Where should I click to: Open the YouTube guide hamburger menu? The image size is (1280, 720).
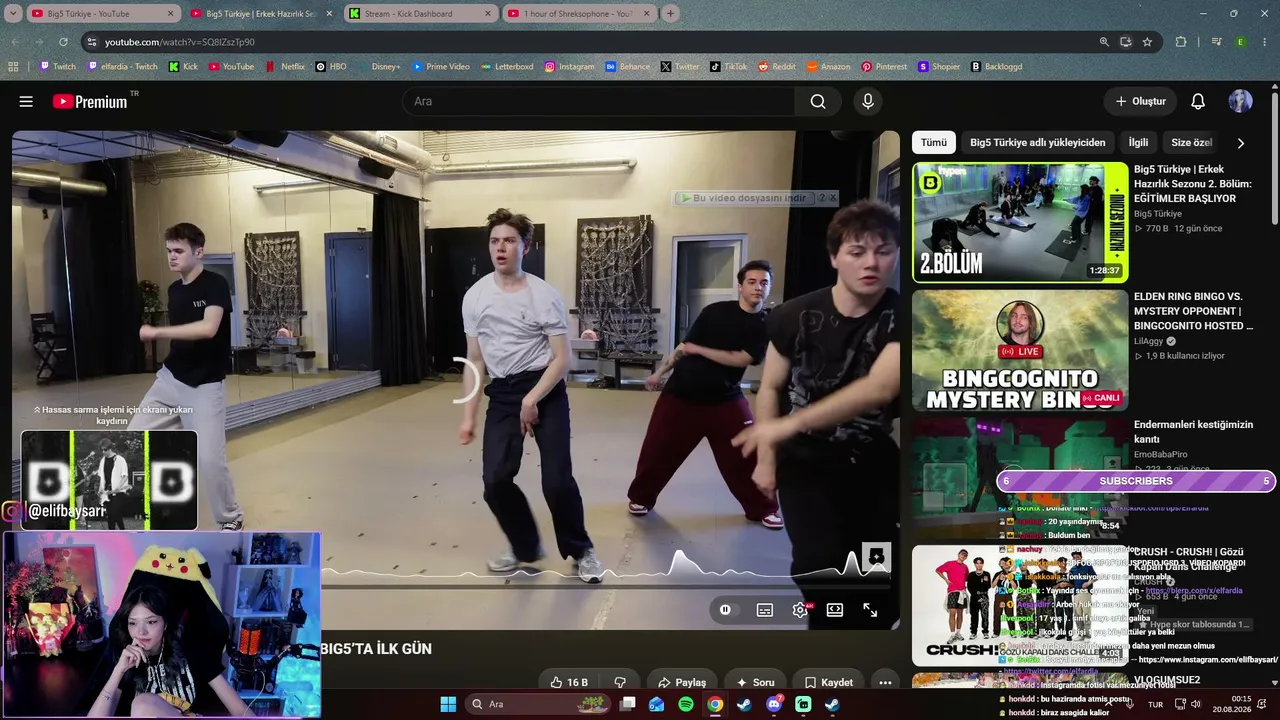click(x=26, y=101)
